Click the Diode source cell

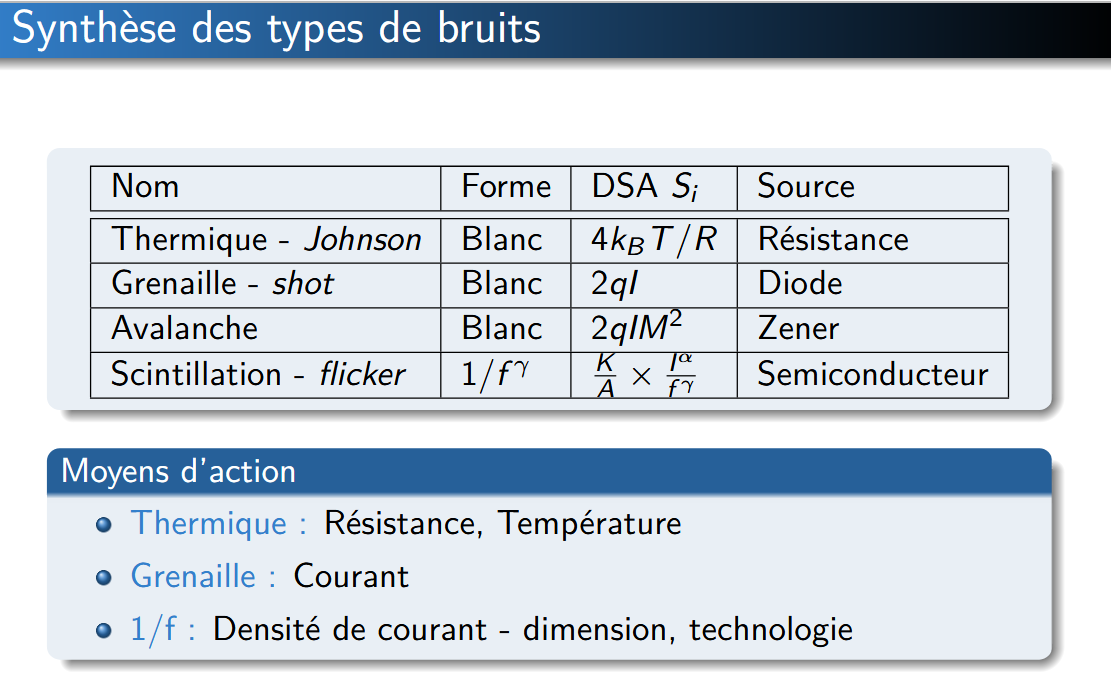(800, 284)
